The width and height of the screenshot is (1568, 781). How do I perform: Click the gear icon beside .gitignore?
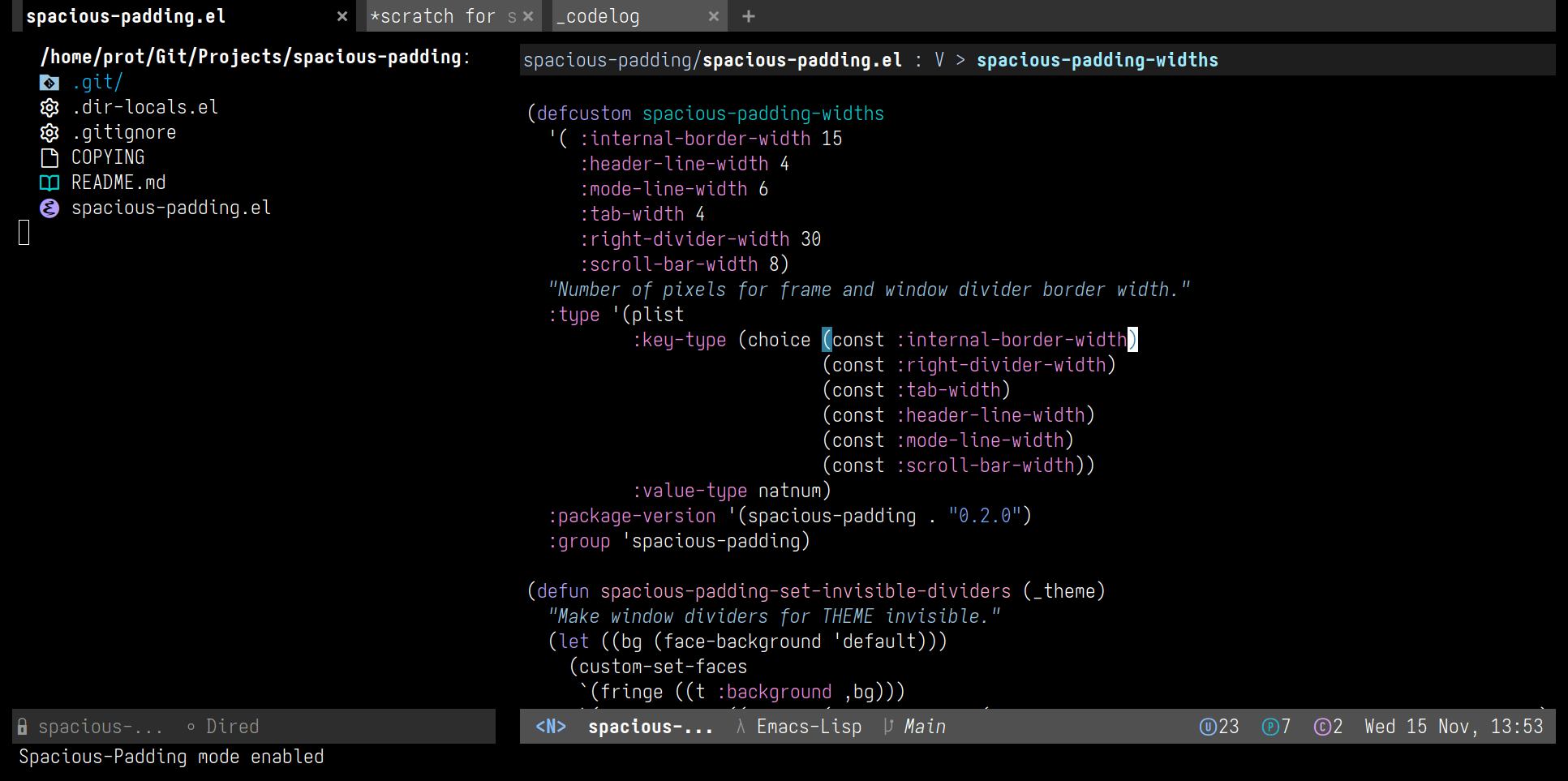(x=49, y=132)
